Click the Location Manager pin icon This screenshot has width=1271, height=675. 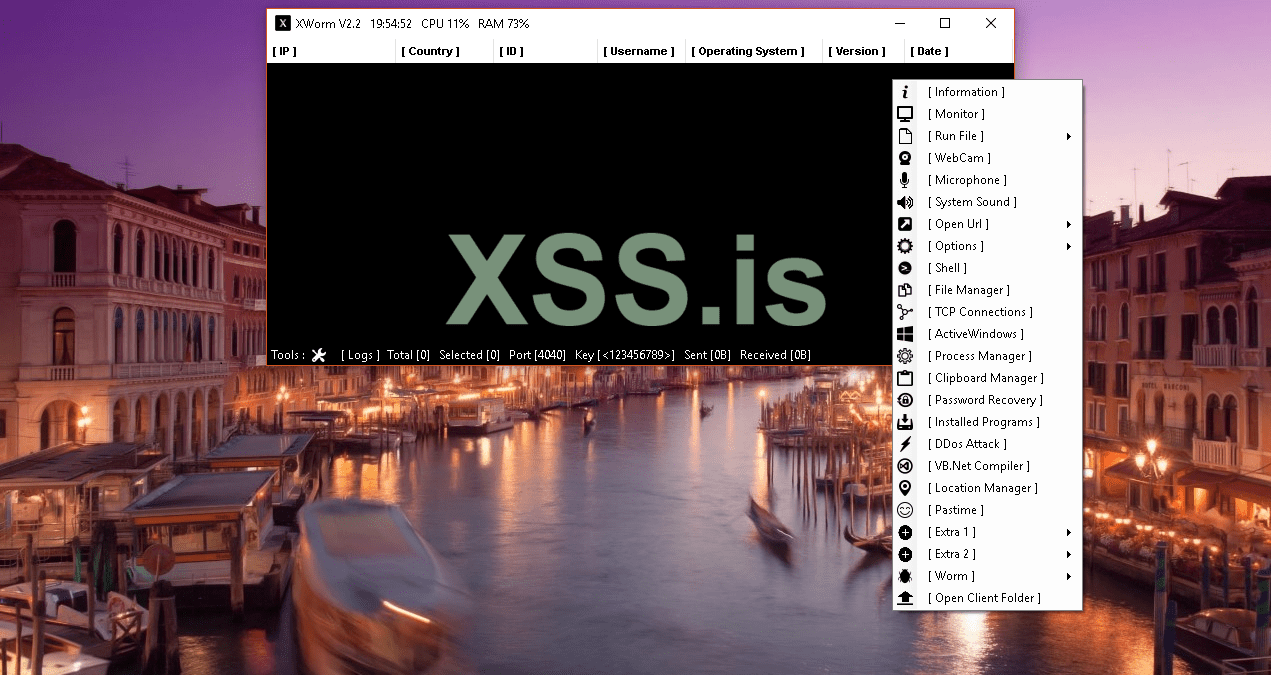pyautogui.click(x=905, y=488)
